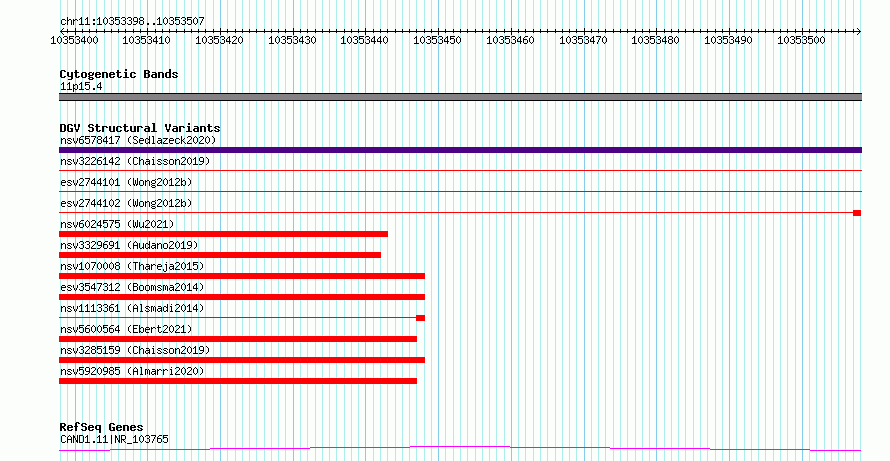Image resolution: width=890 pixels, height=461 pixels.
Task: Click ruler position 10353470
Action: tap(583, 40)
